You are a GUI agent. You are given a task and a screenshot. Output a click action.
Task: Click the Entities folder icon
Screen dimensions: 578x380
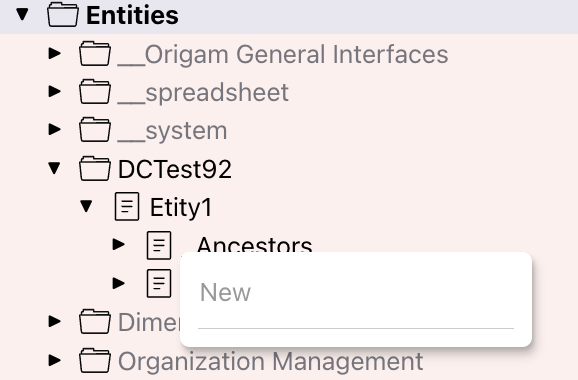pyautogui.click(x=63, y=15)
